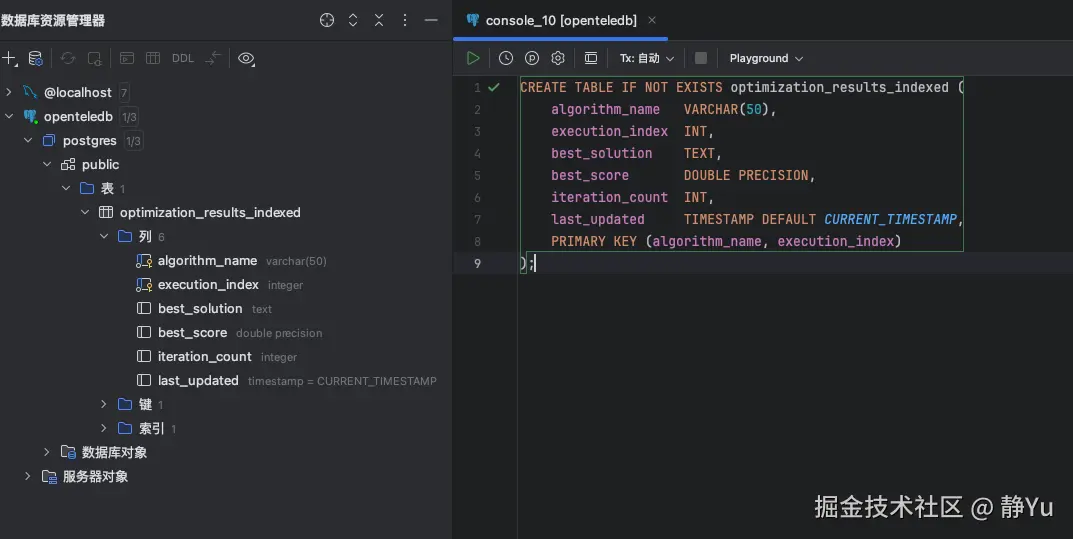
Task: Click the DDL button in the database toolbar
Action: click(183, 58)
